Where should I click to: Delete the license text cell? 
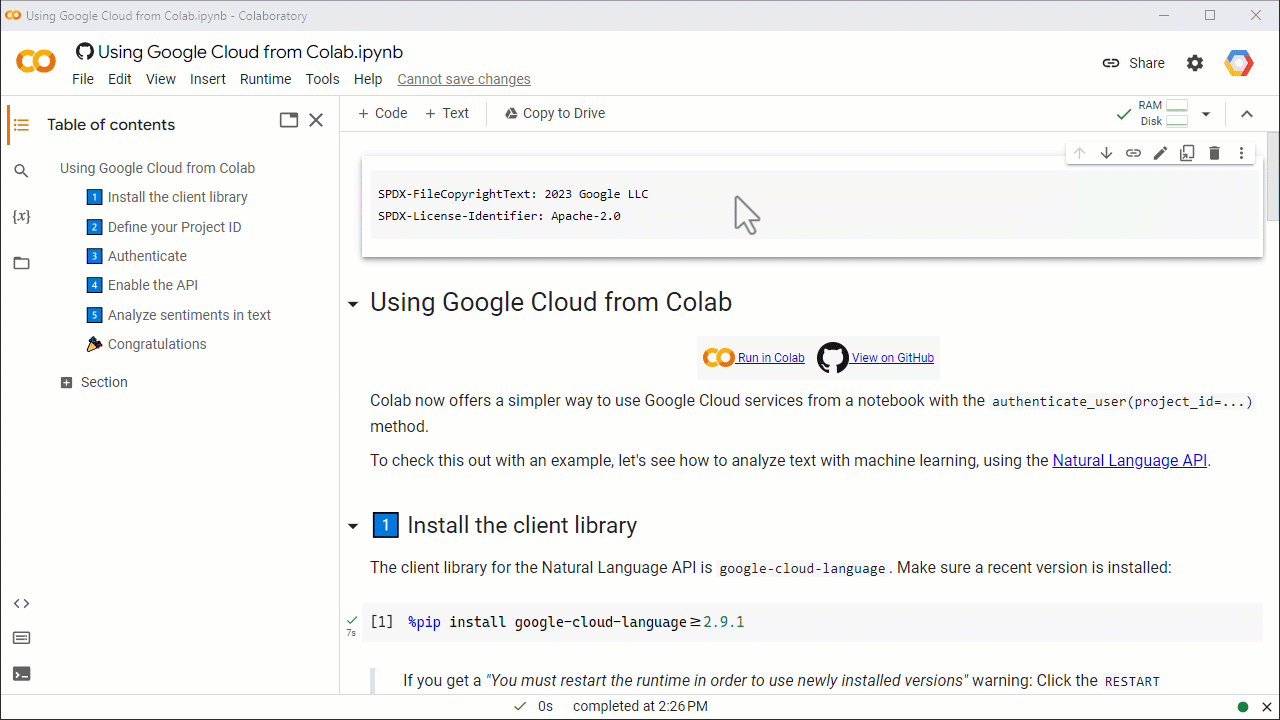(x=1213, y=152)
